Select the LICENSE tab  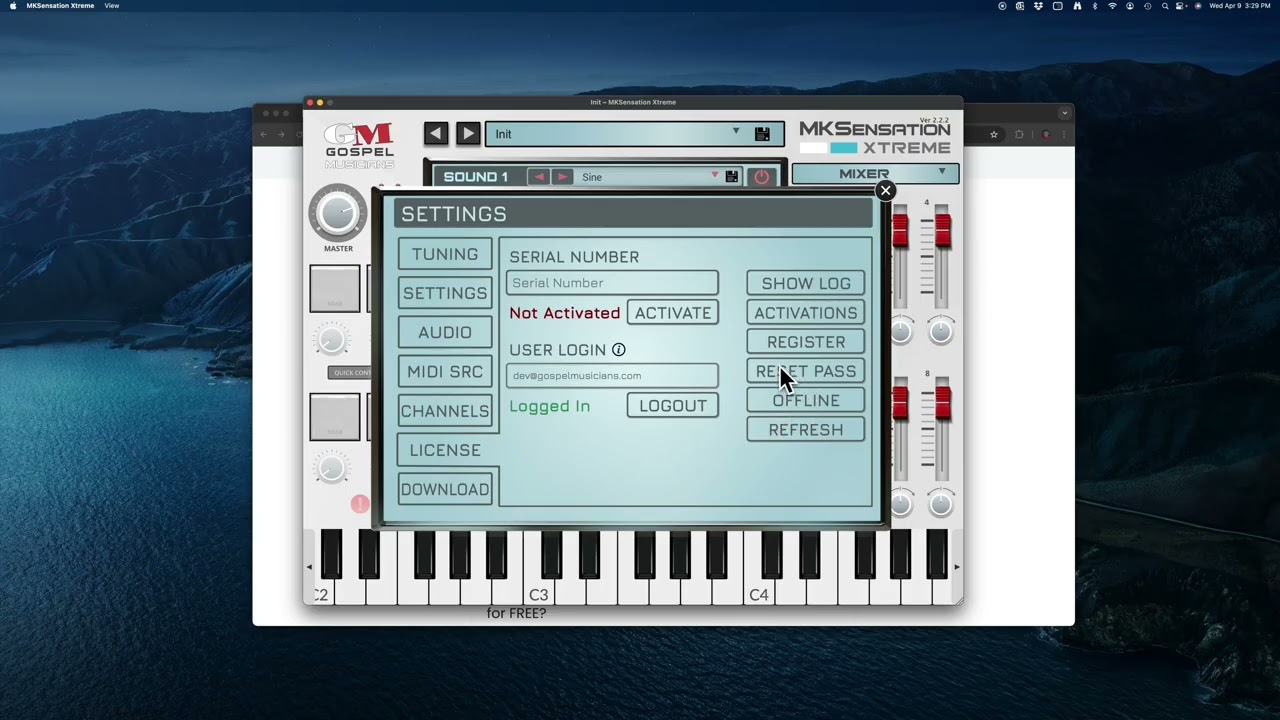(445, 450)
